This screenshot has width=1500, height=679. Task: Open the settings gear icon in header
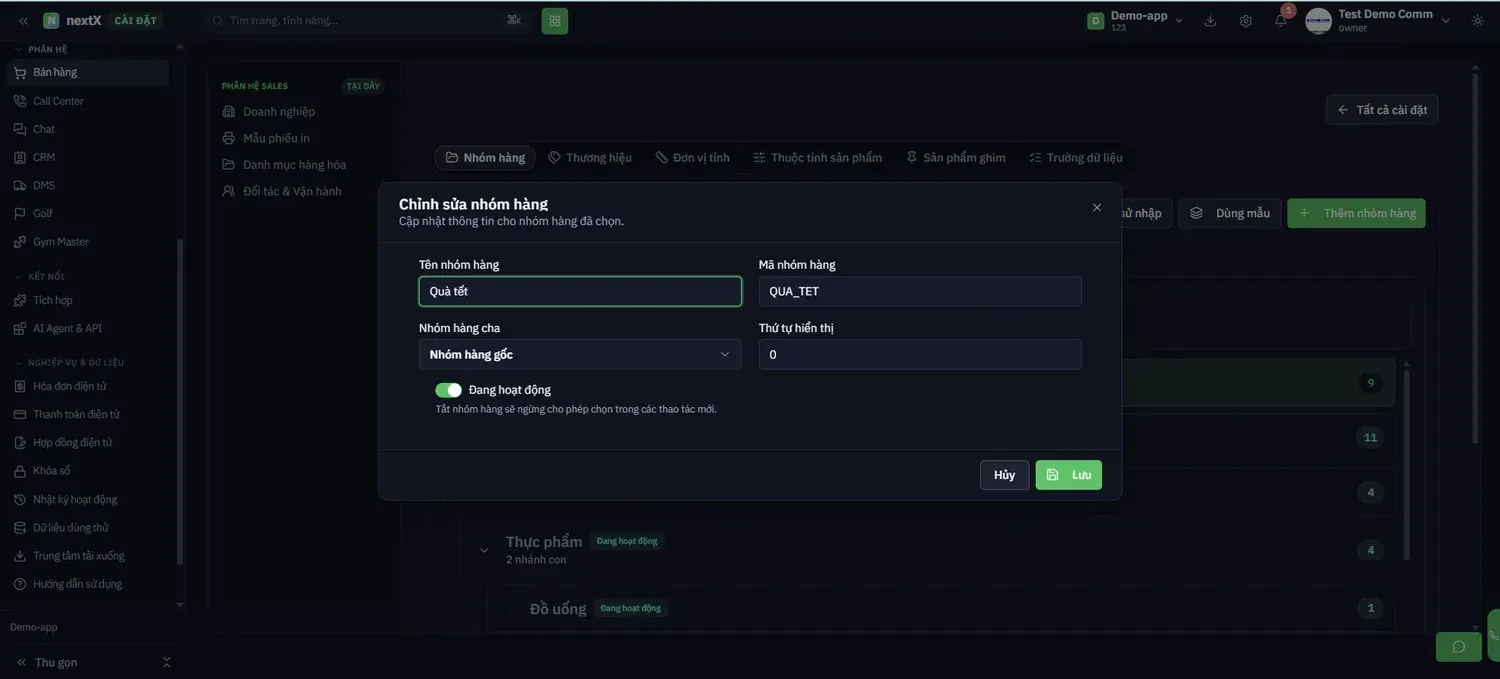point(1245,21)
